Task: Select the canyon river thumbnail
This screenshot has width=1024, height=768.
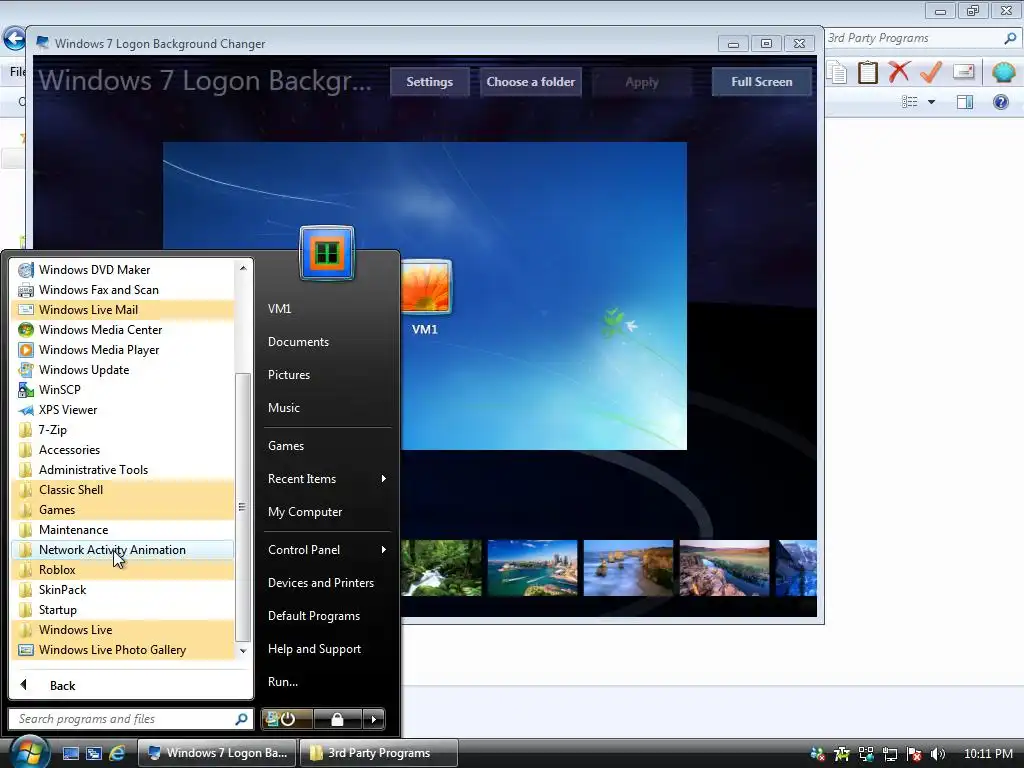Action: [x=724, y=568]
